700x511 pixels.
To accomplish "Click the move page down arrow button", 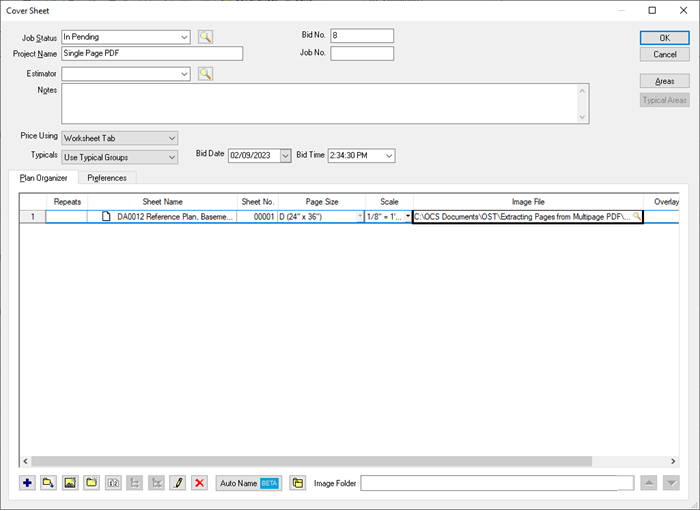I will [671, 483].
